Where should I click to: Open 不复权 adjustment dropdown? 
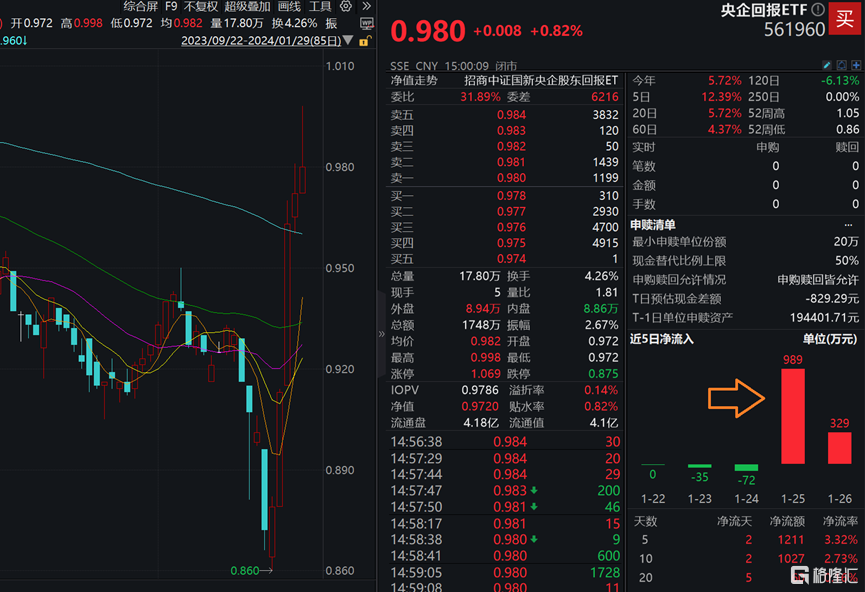click(201, 7)
